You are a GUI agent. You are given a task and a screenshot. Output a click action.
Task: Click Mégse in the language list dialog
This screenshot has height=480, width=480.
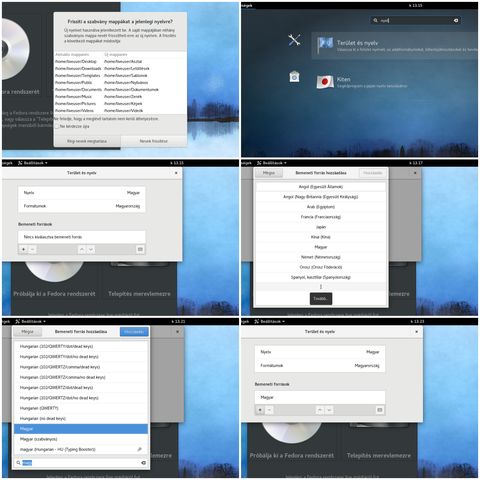click(x=269, y=173)
